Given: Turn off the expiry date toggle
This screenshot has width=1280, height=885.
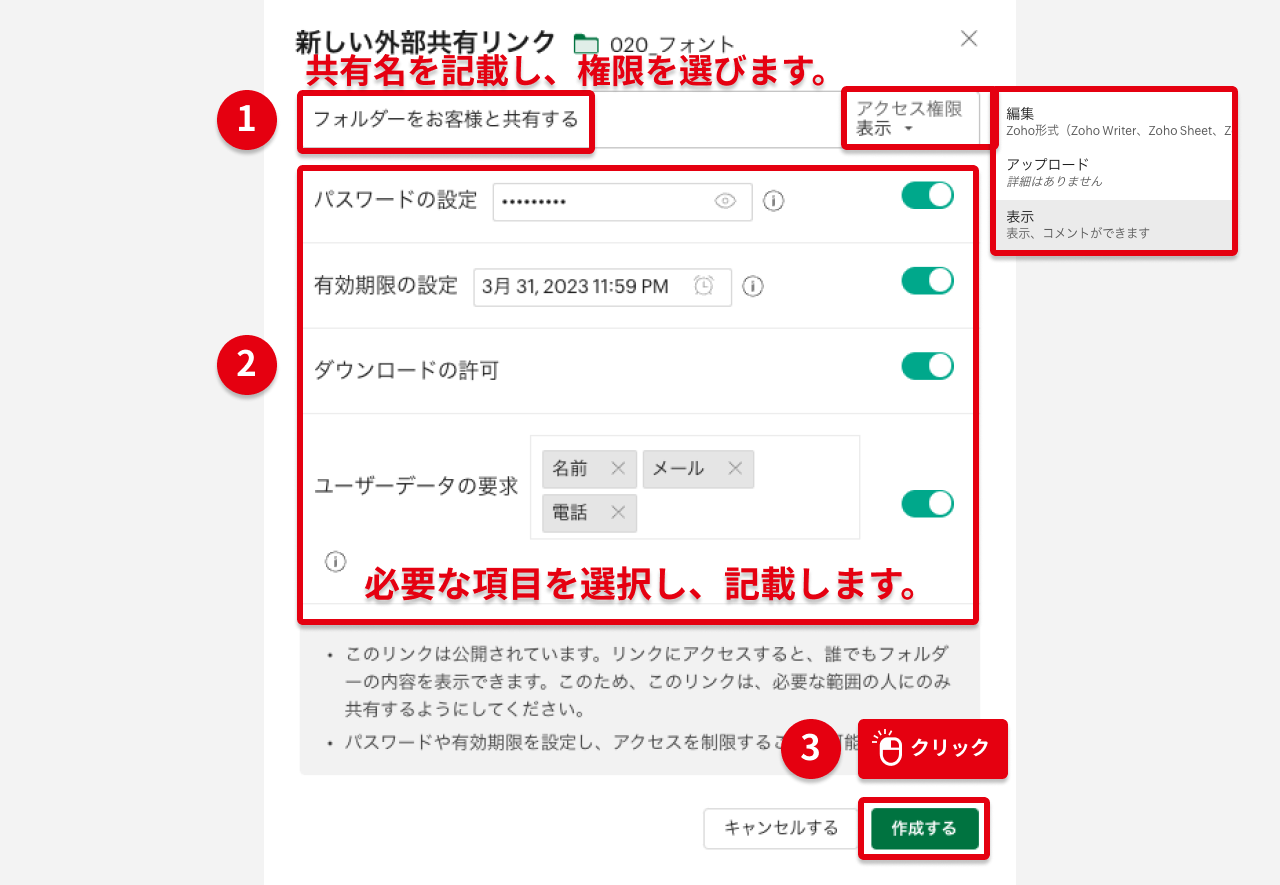Looking at the screenshot, I should [927, 281].
